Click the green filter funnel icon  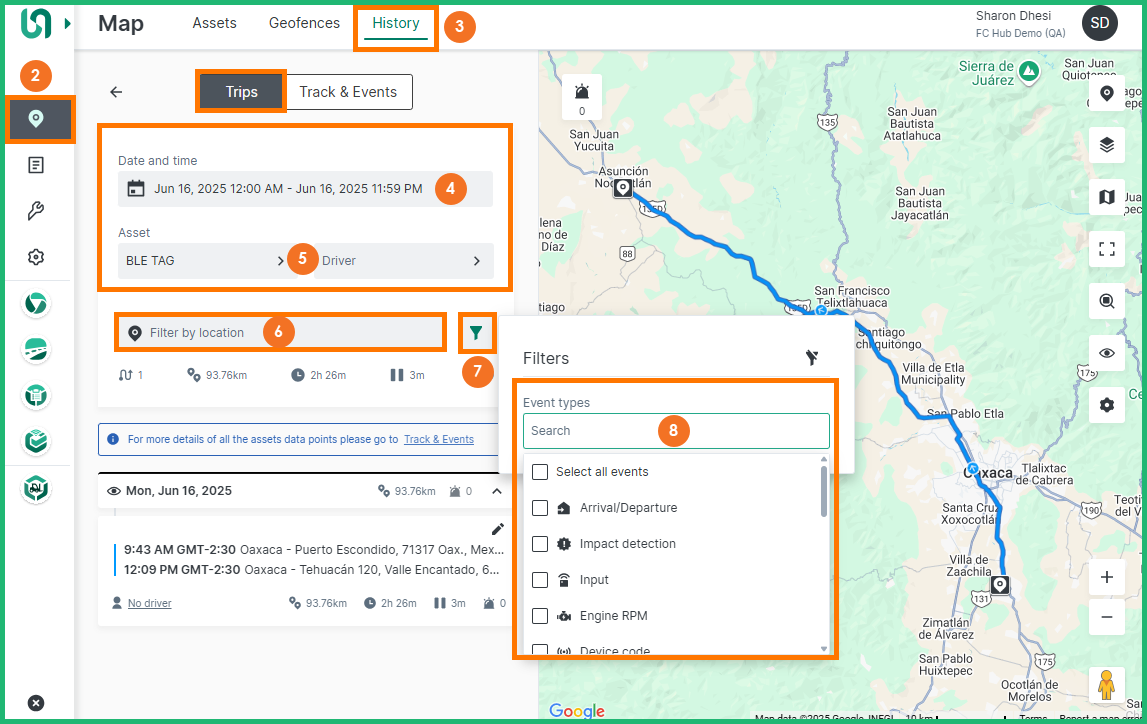pyautogui.click(x=476, y=333)
